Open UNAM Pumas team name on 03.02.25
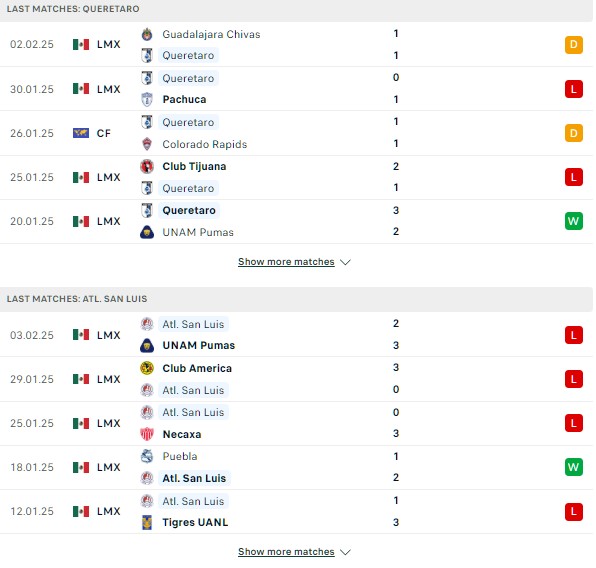 coord(199,345)
